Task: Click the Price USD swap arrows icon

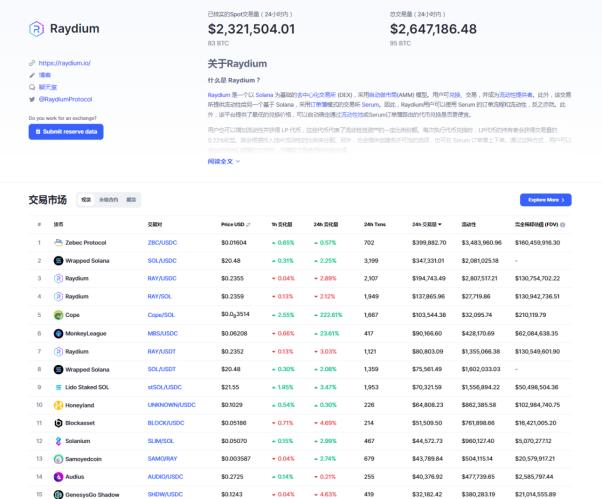Action: click(x=248, y=225)
